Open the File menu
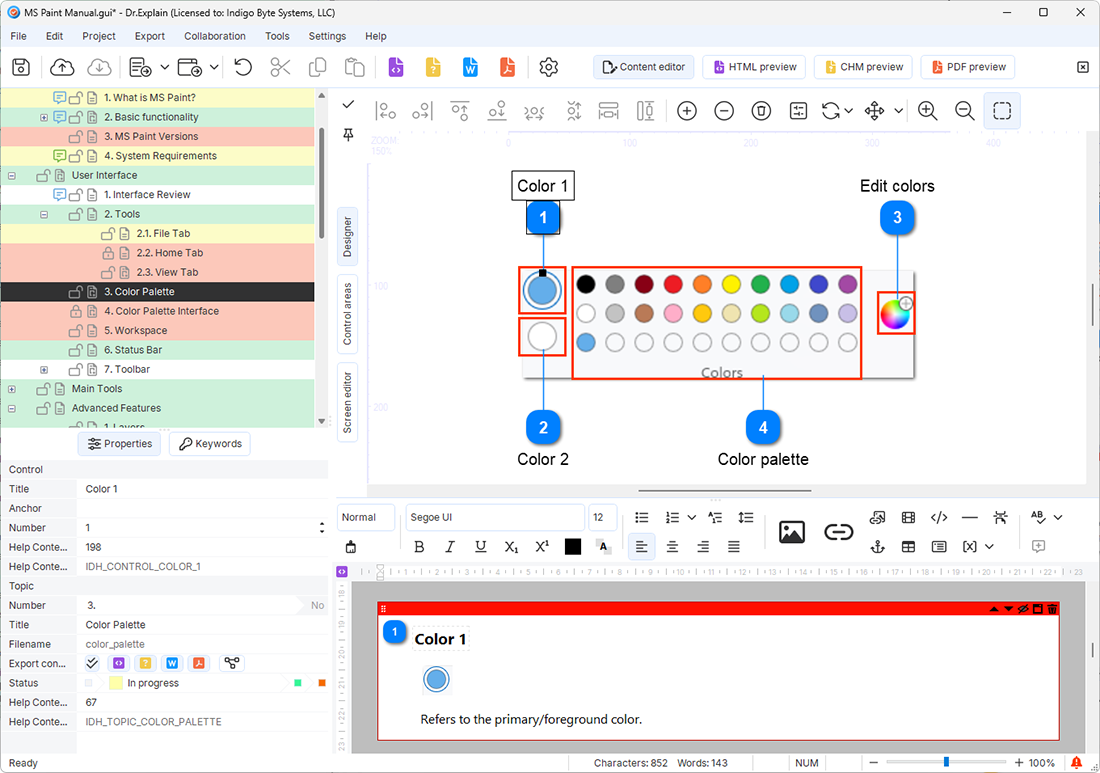The image size is (1100, 773). tap(18, 36)
